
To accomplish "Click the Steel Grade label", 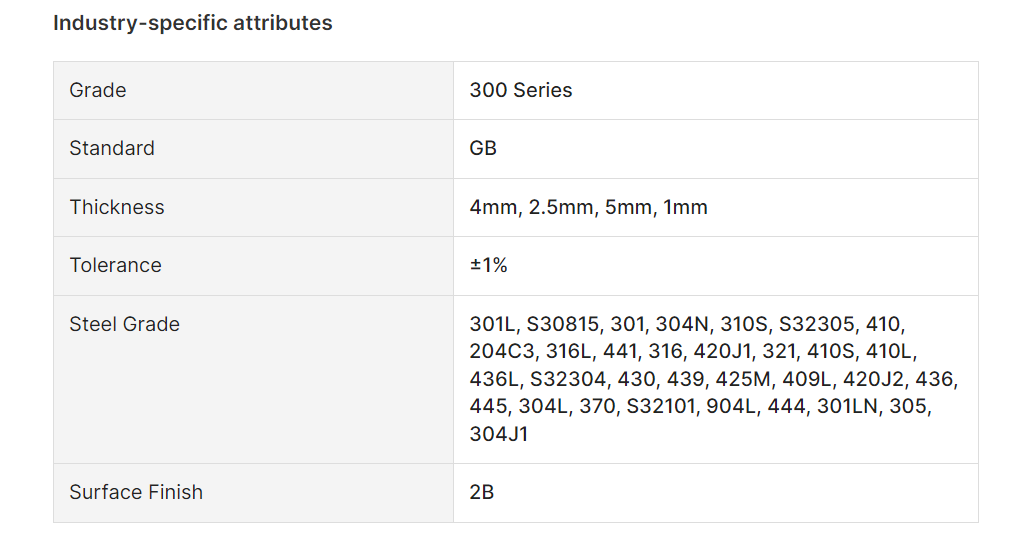I will point(125,324).
